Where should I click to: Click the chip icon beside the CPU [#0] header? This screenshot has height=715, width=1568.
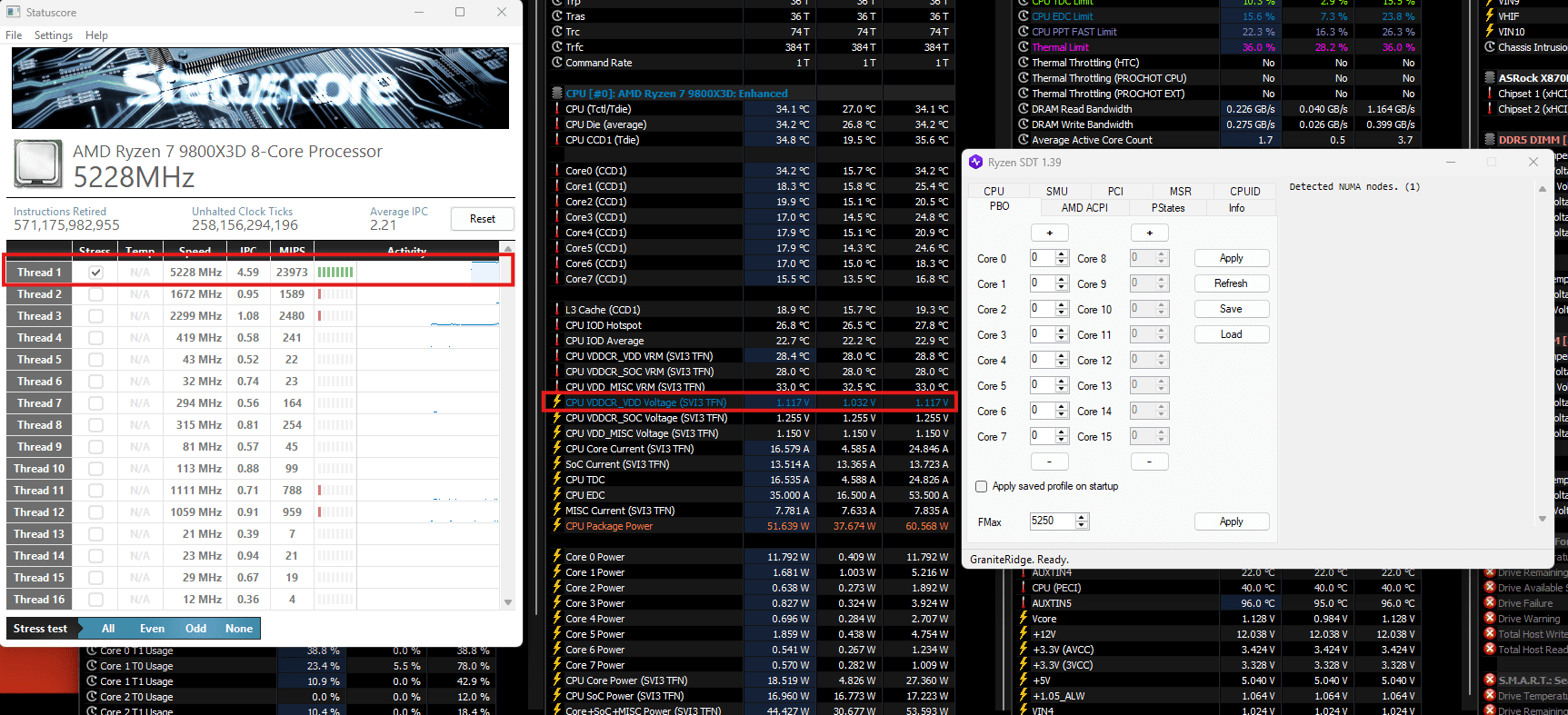point(557,94)
